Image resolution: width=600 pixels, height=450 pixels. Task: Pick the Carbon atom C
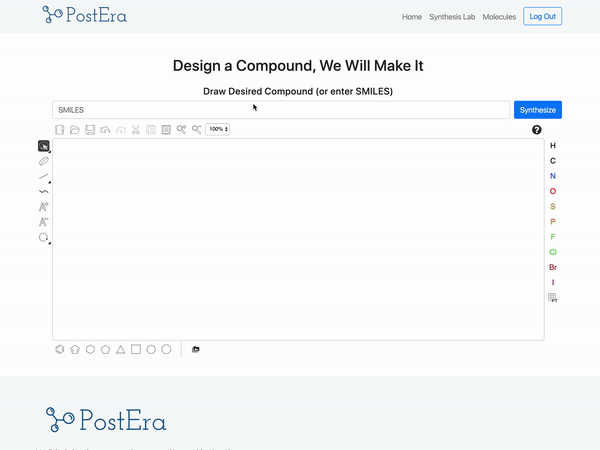click(553, 161)
